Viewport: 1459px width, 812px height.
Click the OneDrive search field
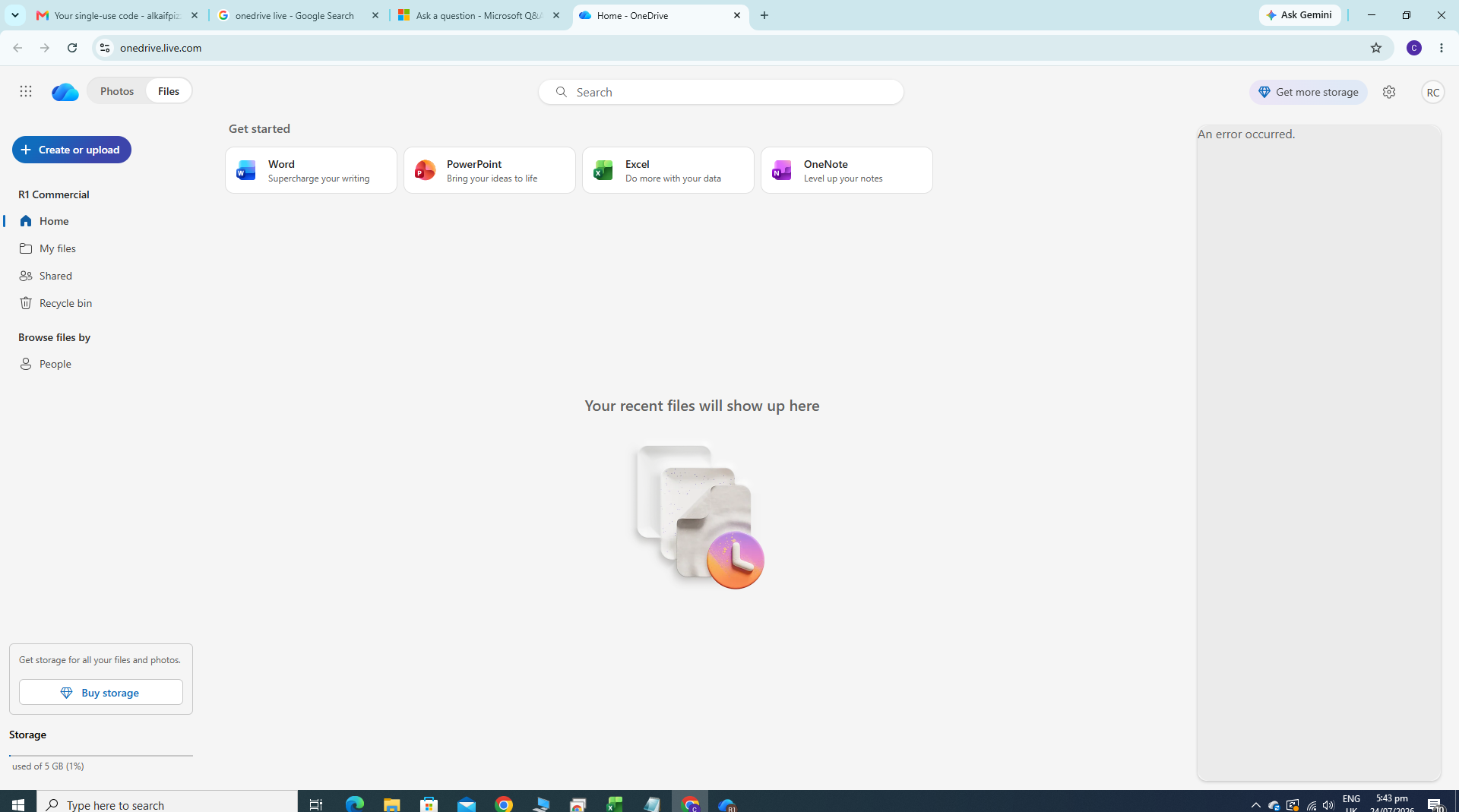721,92
